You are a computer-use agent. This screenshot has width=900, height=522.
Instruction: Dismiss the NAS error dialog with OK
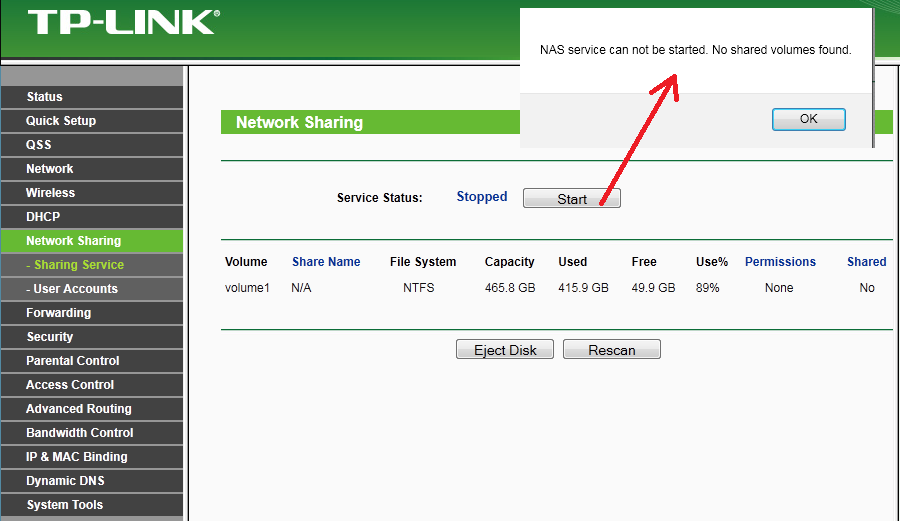808,119
